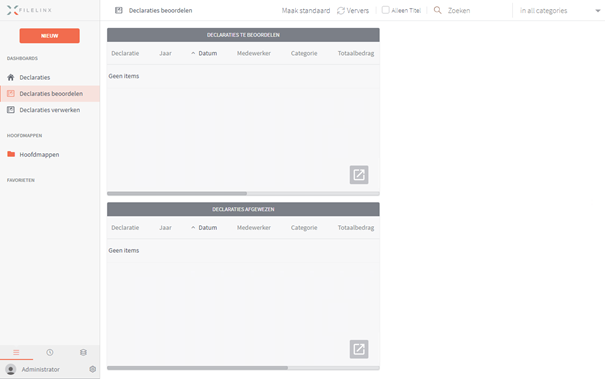
Task: Open the 'In all categories' dropdown
Action: (x=560, y=10)
